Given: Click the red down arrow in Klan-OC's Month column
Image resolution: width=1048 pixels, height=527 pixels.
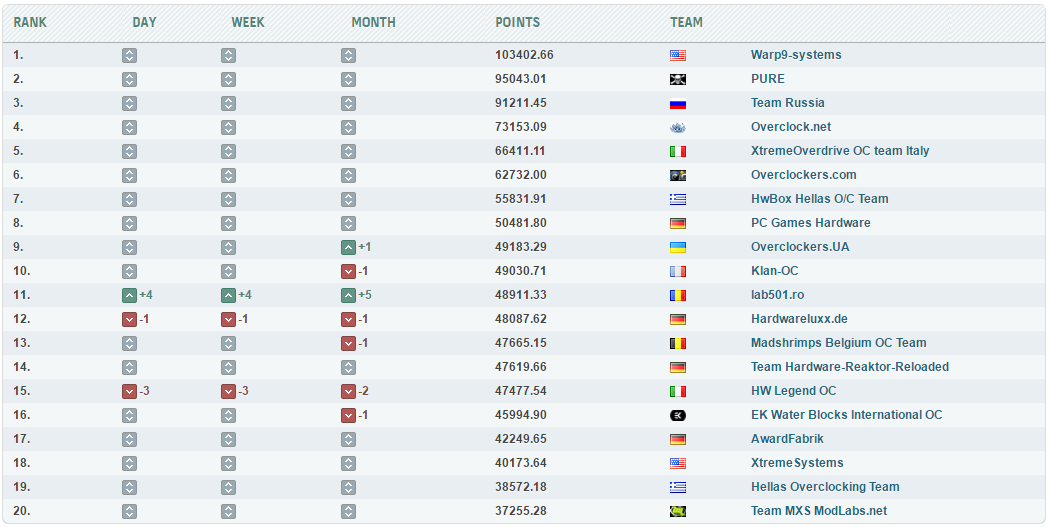Looking at the screenshot, I should coord(348,271).
